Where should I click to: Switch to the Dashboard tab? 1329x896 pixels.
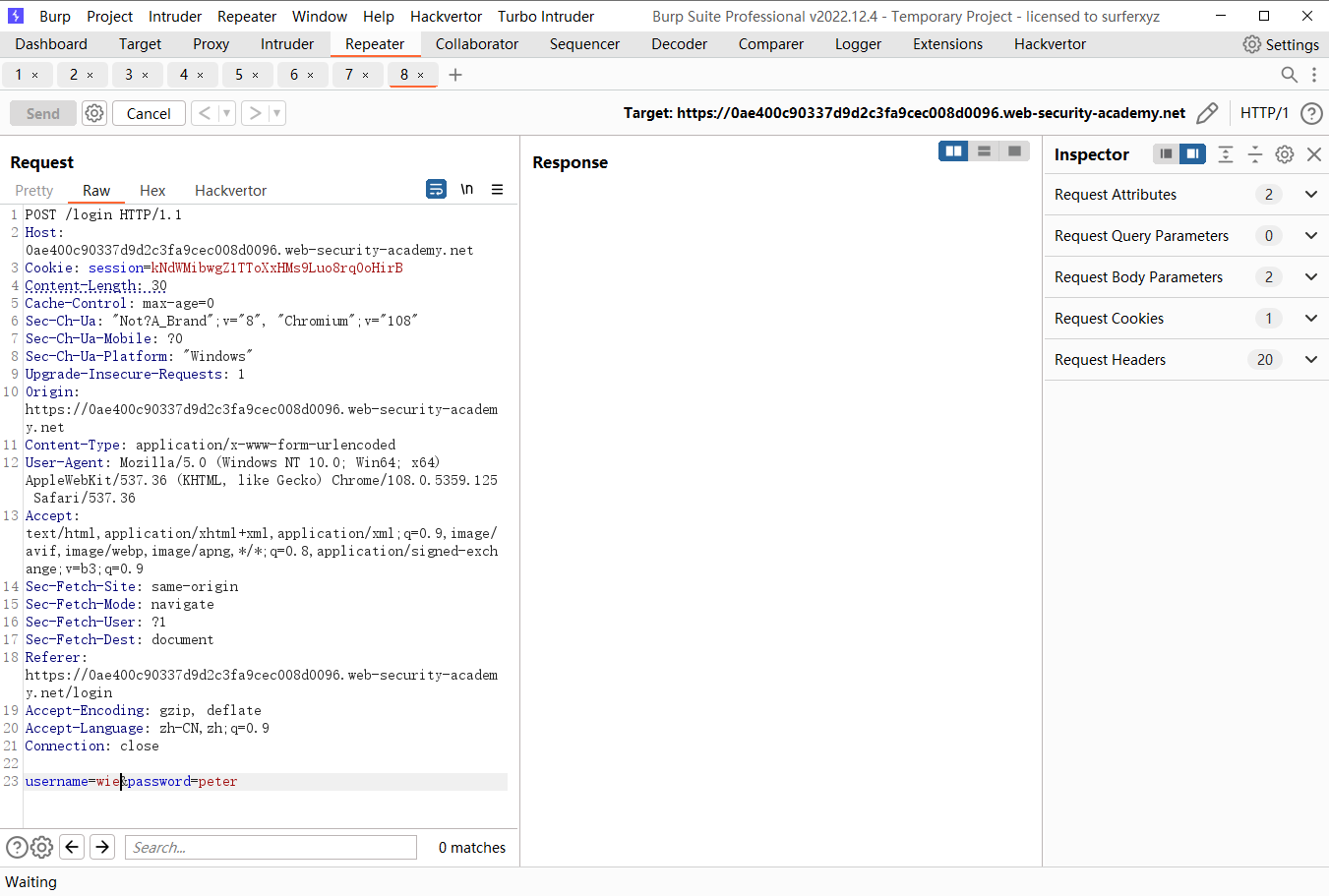(51, 44)
